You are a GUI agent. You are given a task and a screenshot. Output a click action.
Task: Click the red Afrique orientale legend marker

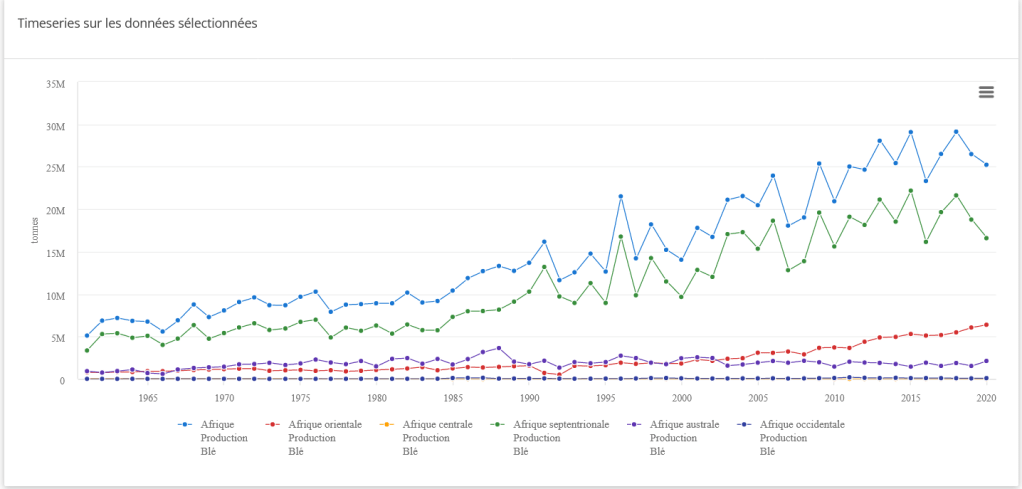click(x=271, y=425)
